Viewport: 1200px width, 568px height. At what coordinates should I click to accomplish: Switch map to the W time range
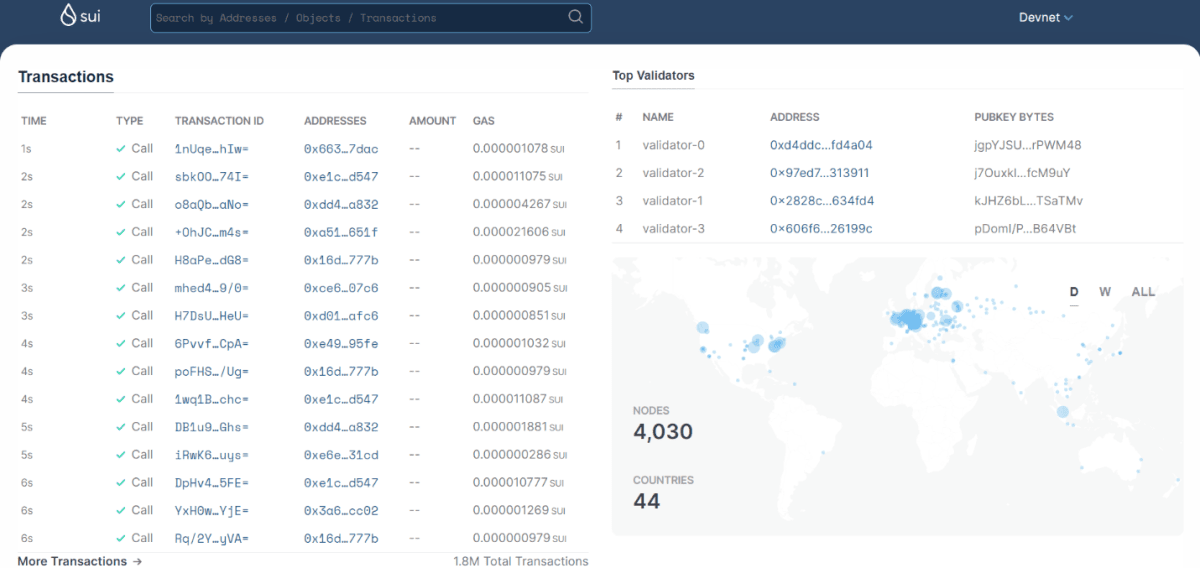[x=1105, y=292]
